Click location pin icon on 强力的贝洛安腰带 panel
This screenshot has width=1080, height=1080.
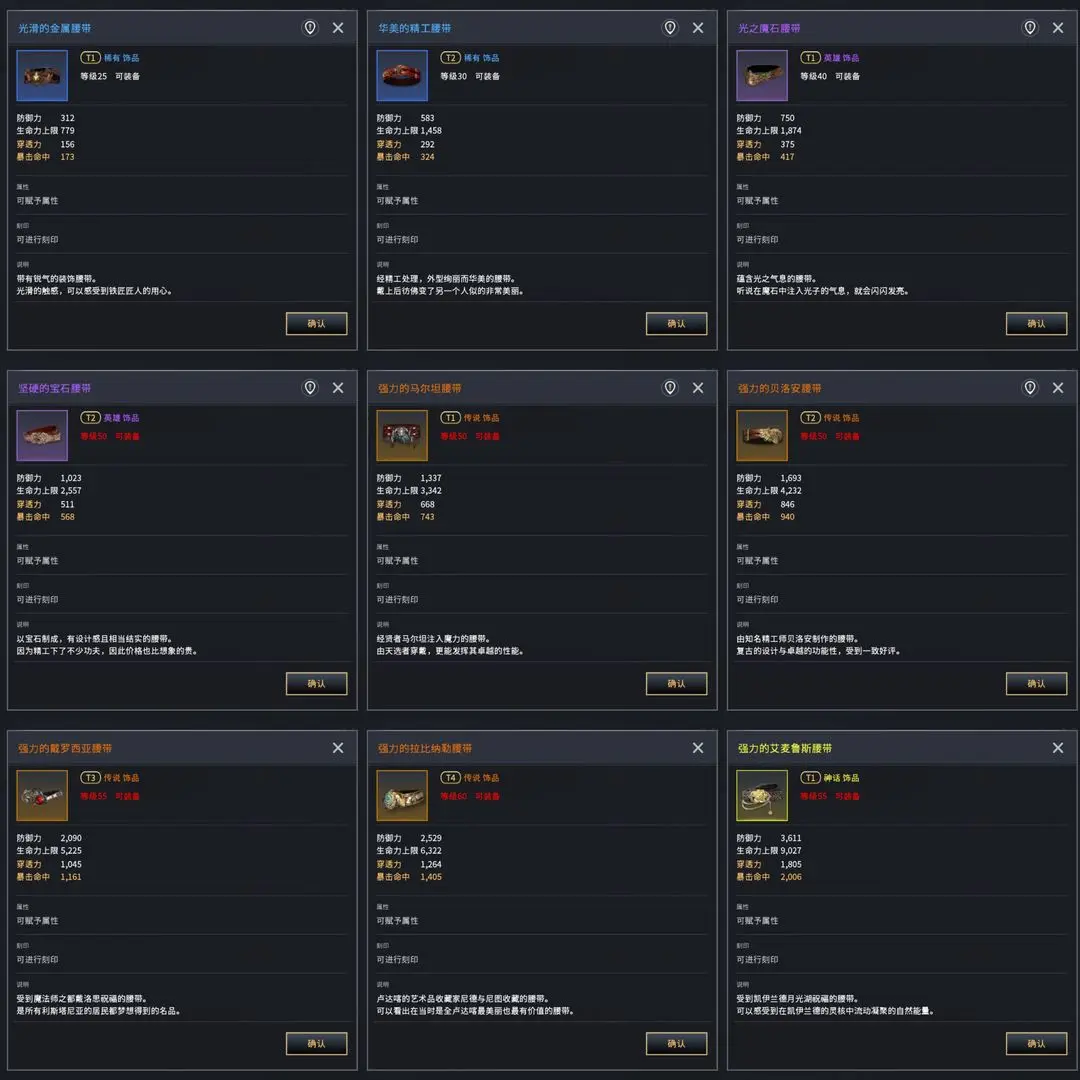click(1030, 388)
